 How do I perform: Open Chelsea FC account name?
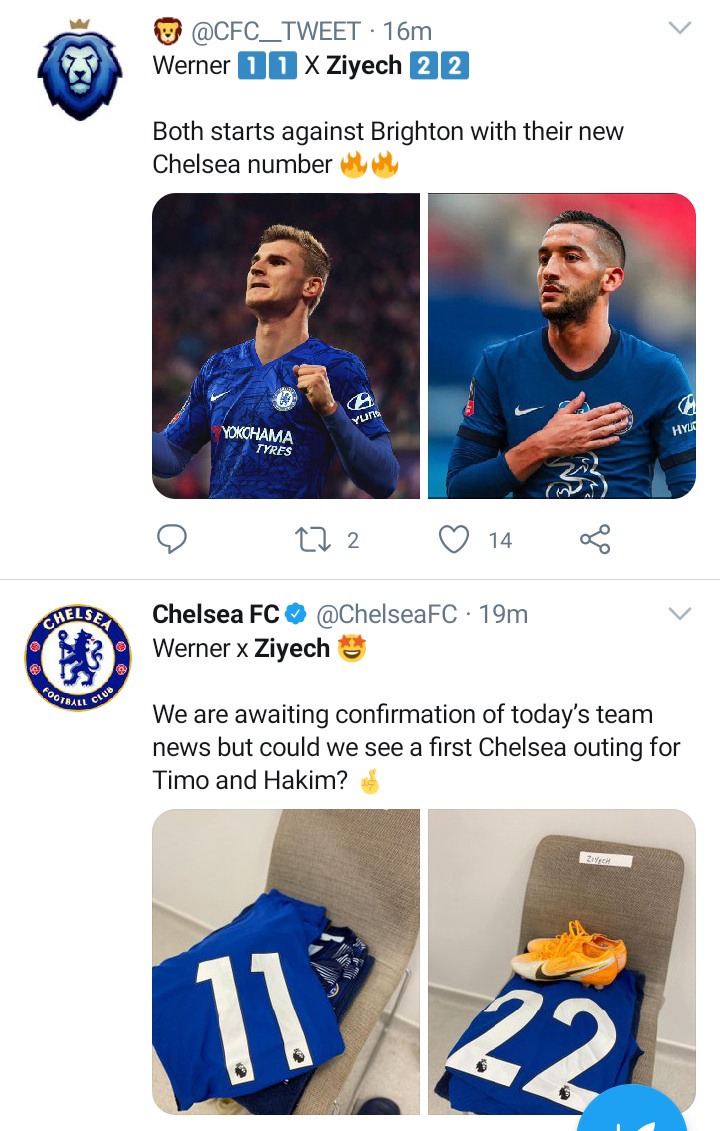(x=215, y=614)
